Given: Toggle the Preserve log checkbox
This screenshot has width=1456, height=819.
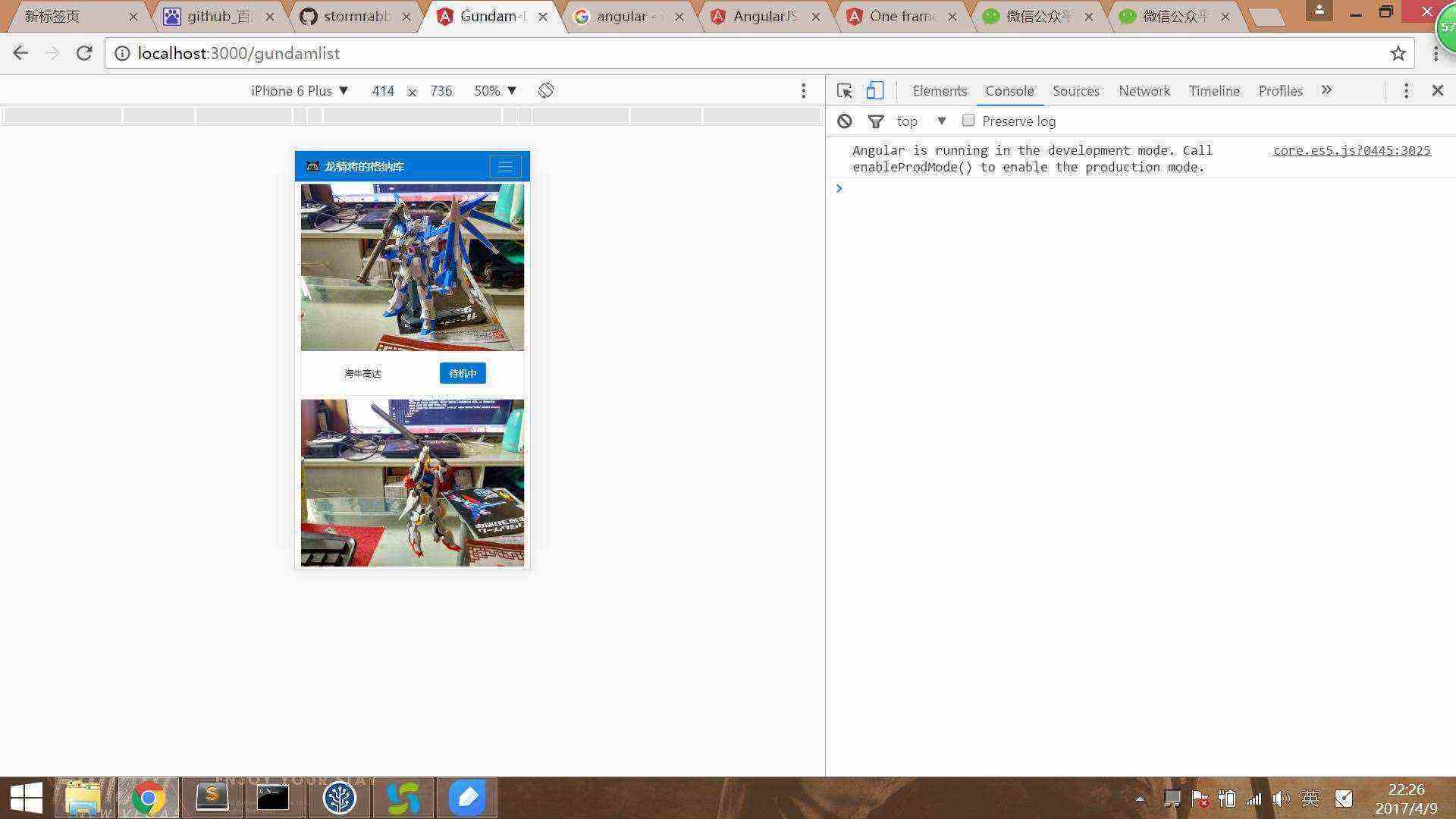Looking at the screenshot, I should [x=966, y=120].
